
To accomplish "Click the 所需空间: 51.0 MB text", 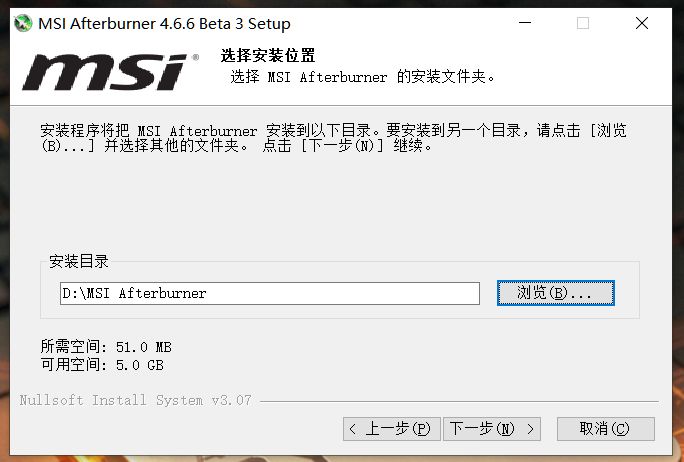I will [106, 347].
